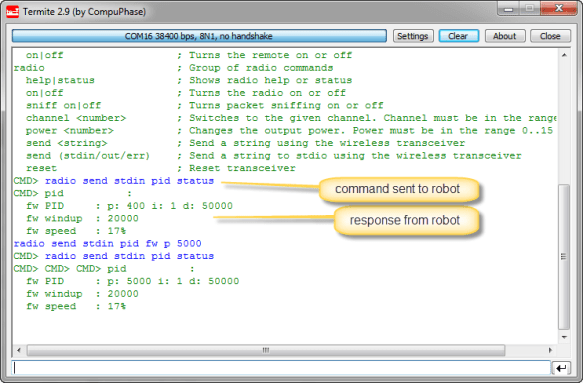Click the 'radio send stdin pid fw p 5000' line
This screenshot has height=383, width=583.
(107, 244)
